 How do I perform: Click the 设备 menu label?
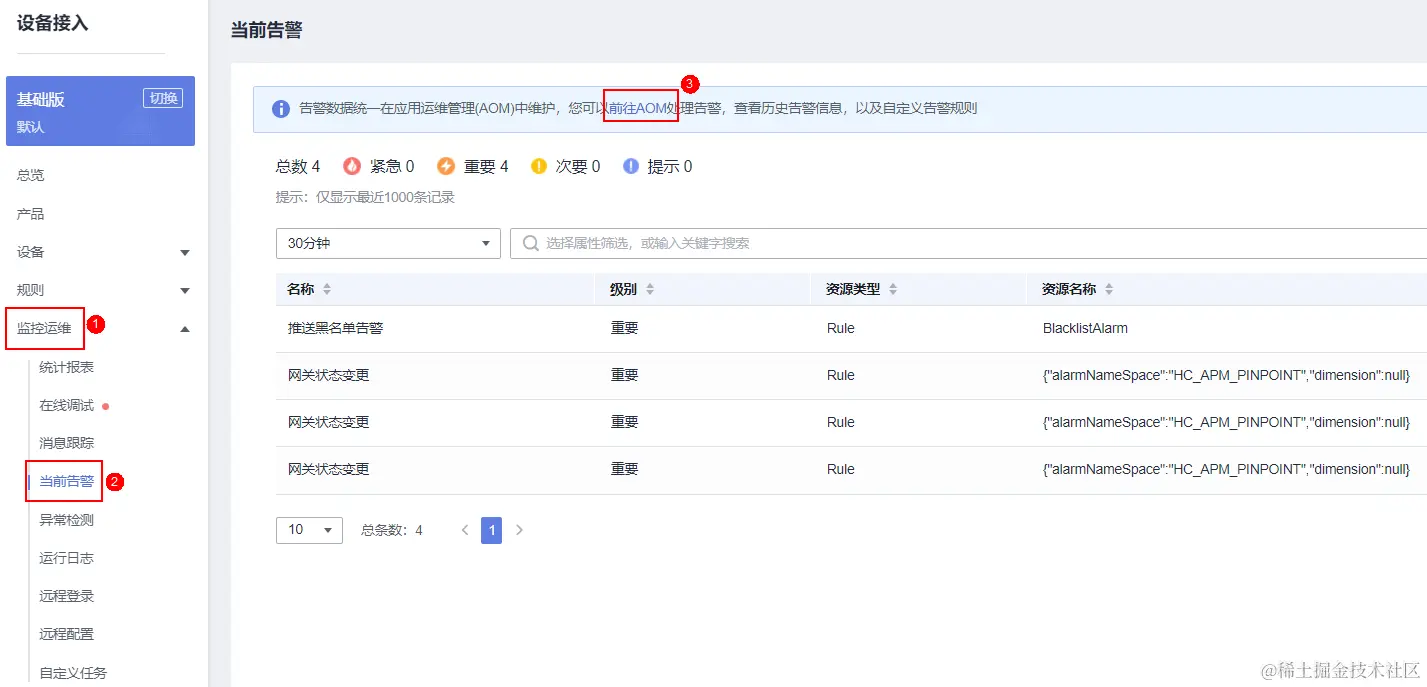point(31,252)
